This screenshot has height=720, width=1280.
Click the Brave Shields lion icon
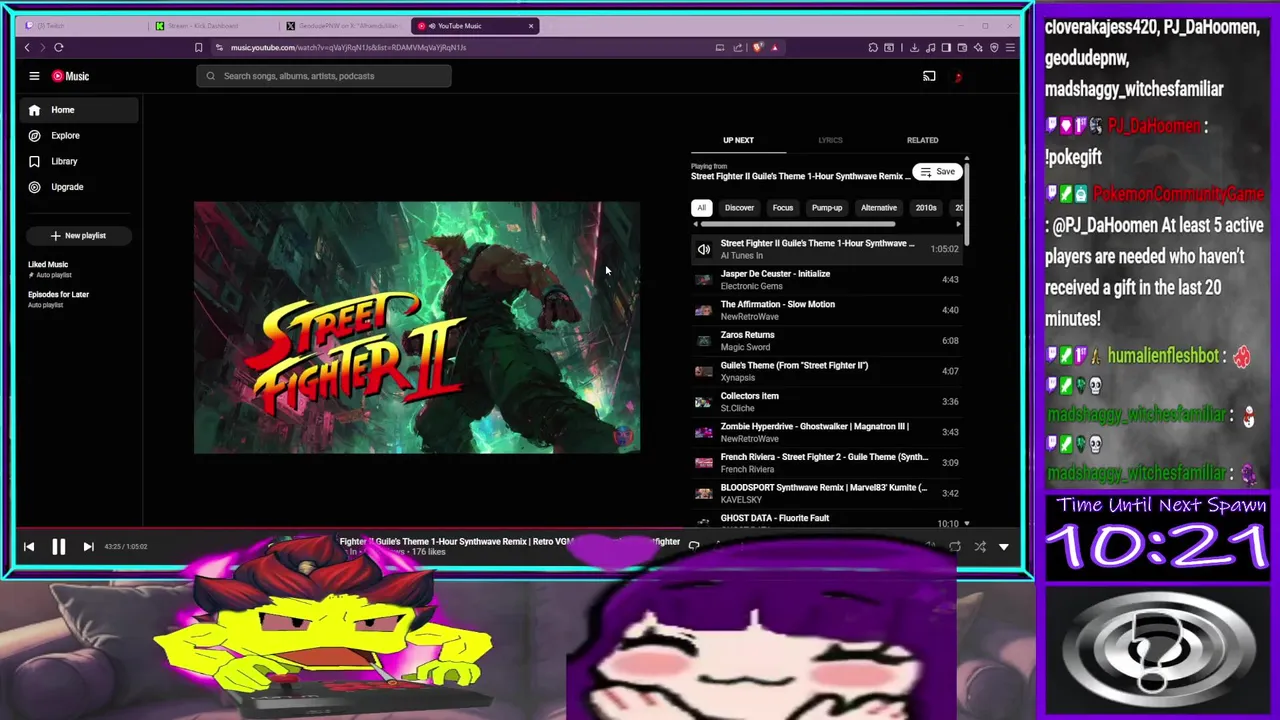758,47
